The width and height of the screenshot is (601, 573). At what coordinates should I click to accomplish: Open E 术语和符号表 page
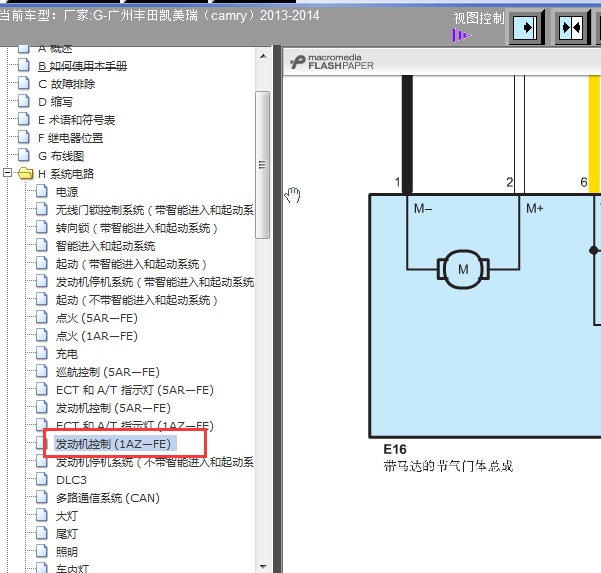[x=76, y=120]
